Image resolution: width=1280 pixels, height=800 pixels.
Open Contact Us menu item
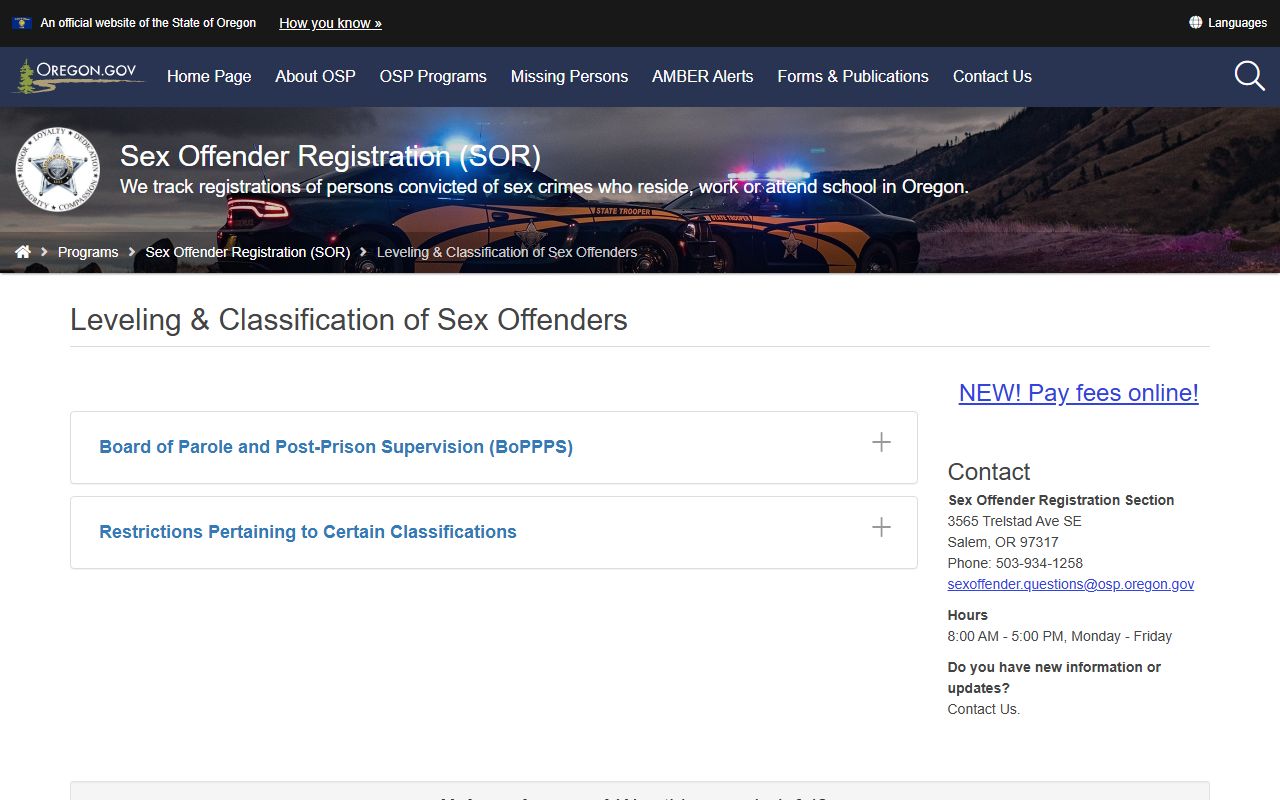992,76
